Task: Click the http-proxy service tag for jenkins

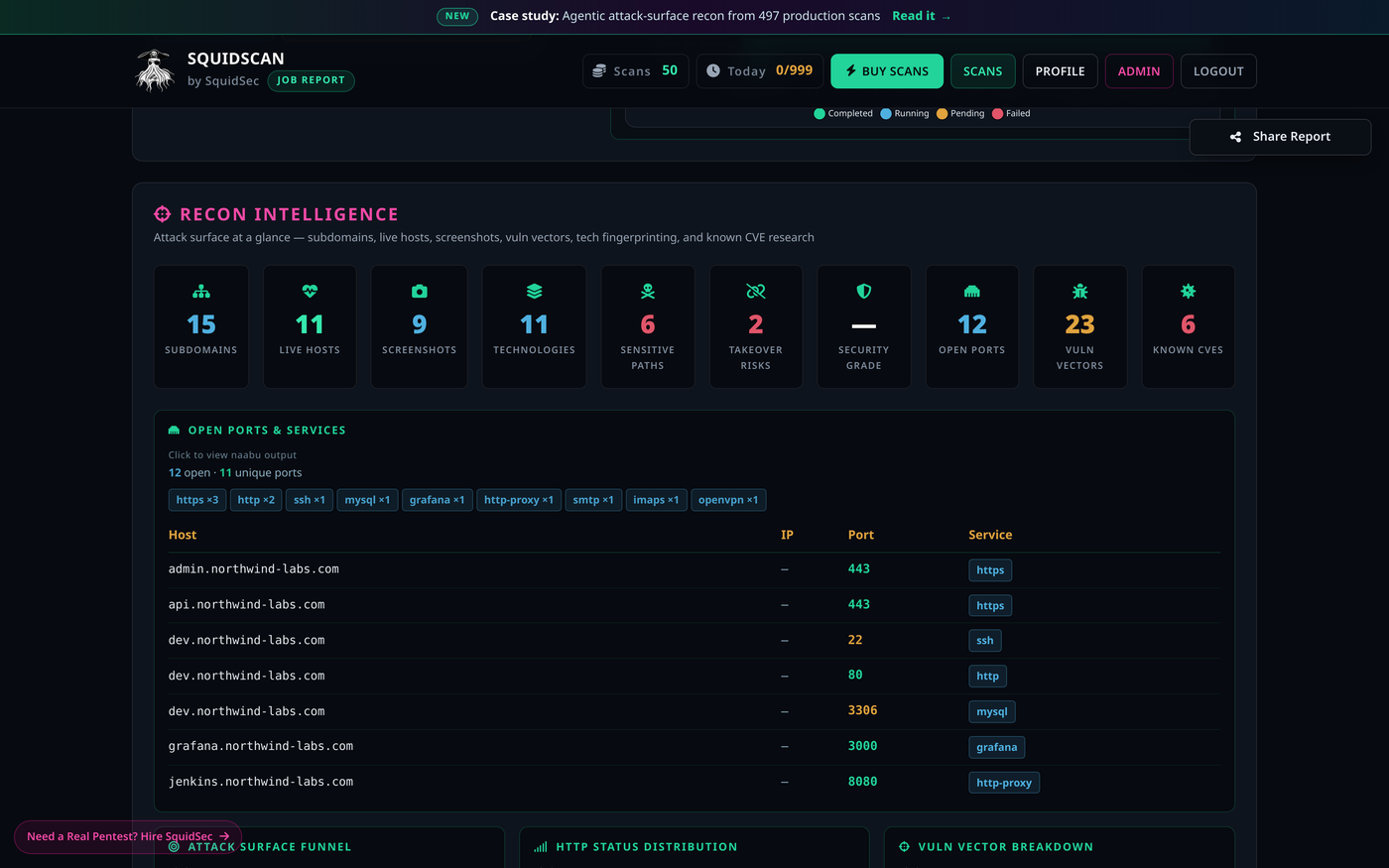Action: [x=1004, y=783]
